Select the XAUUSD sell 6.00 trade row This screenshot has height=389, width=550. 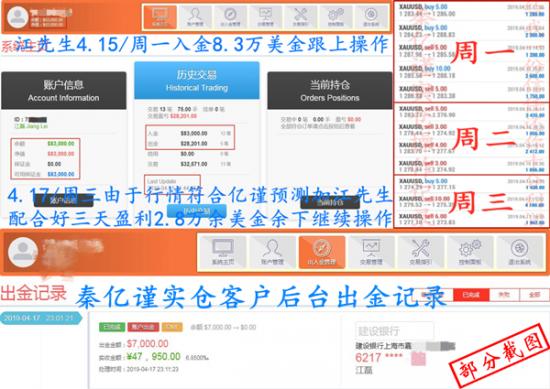coord(471,219)
